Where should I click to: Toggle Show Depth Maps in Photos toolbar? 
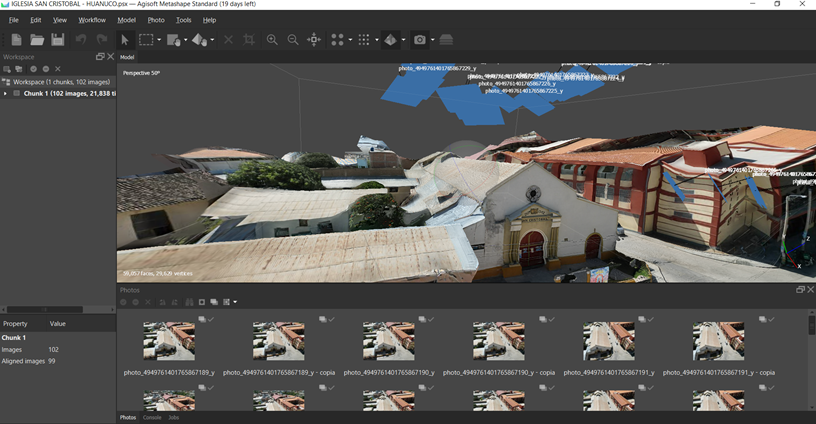click(214, 302)
